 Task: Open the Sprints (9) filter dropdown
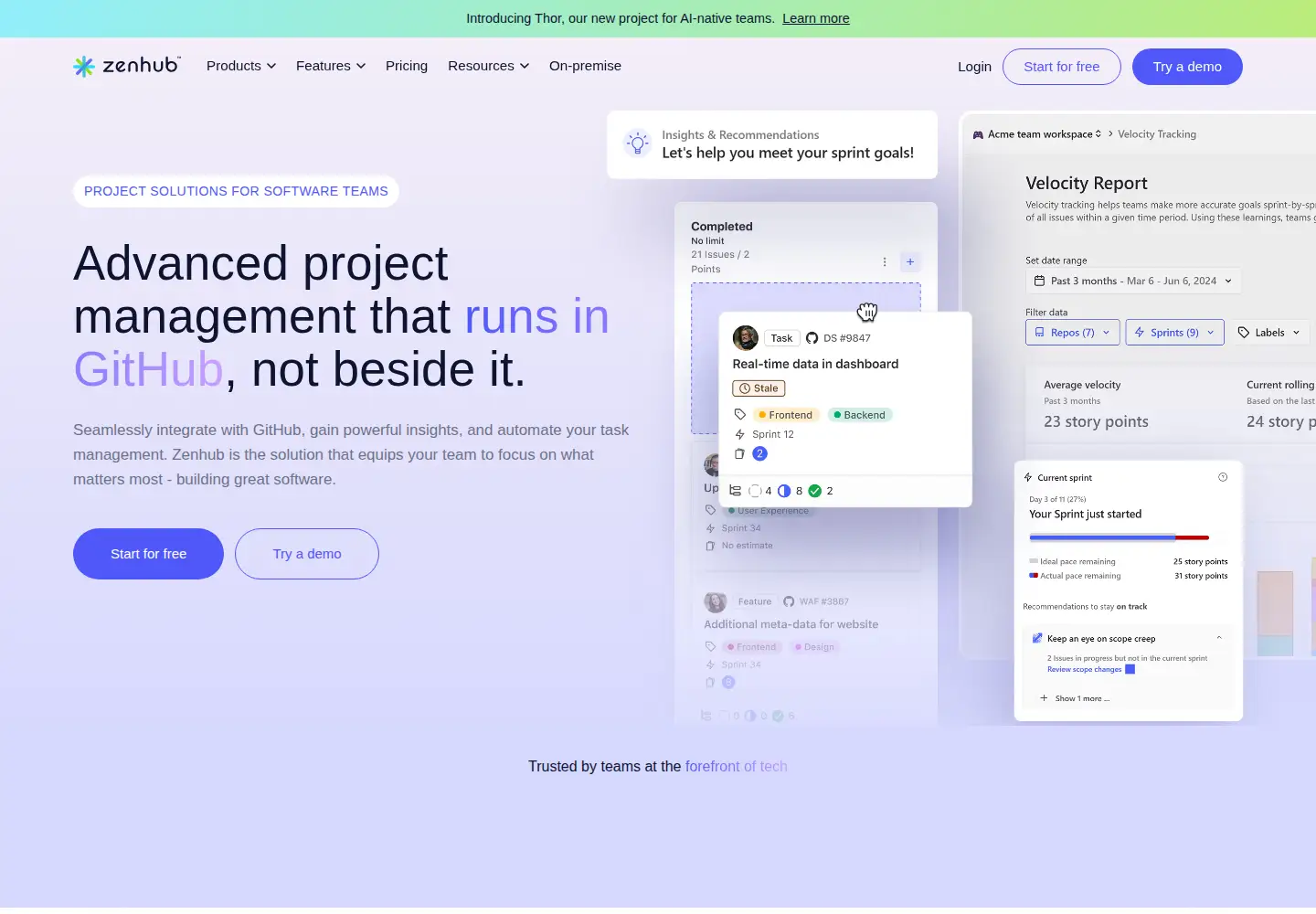pyautogui.click(x=1175, y=333)
